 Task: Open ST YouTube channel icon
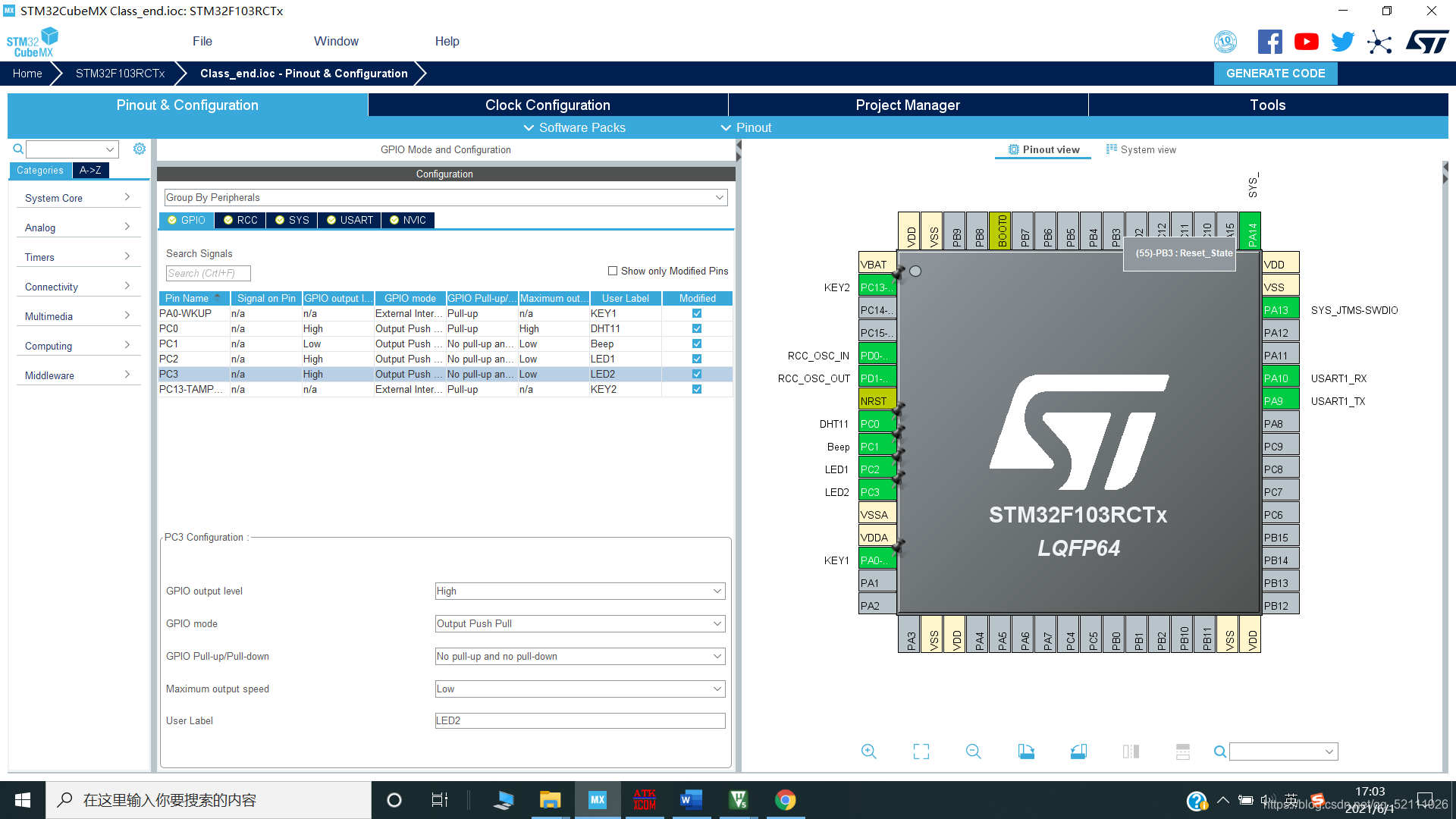tap(1306, 42)
